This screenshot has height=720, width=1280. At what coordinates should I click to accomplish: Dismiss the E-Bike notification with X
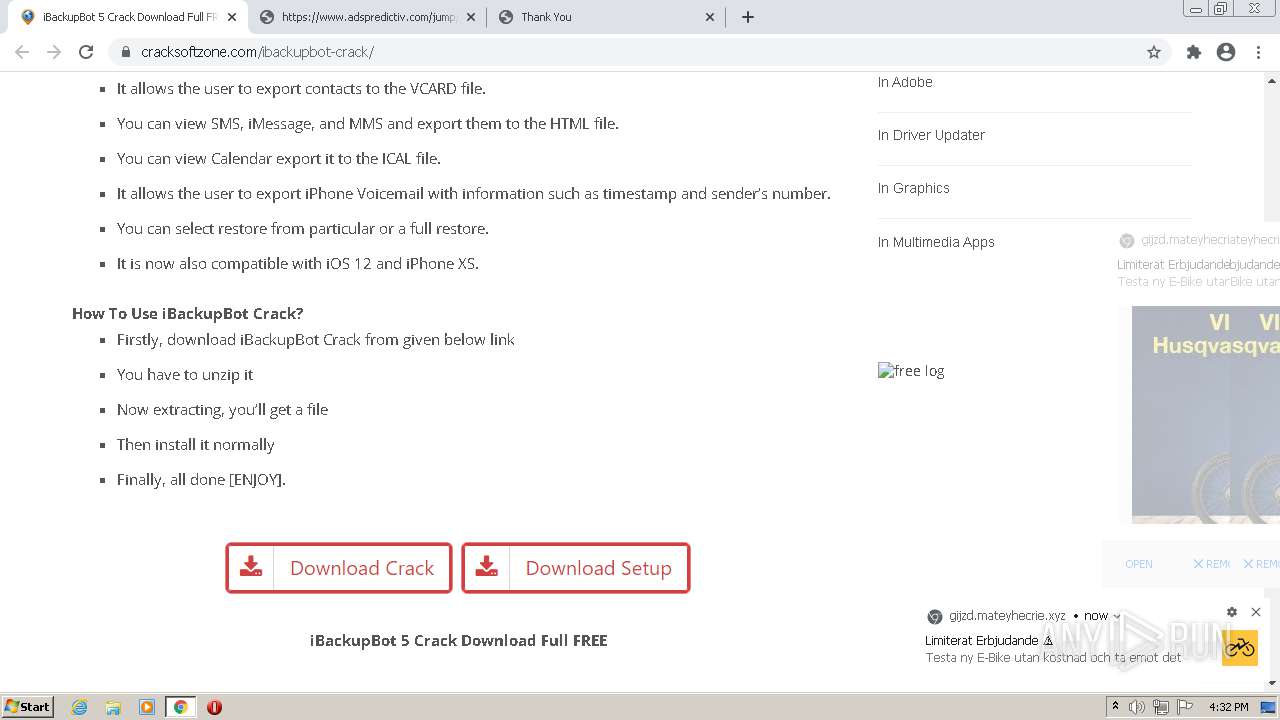click(x=1256, y=612)
